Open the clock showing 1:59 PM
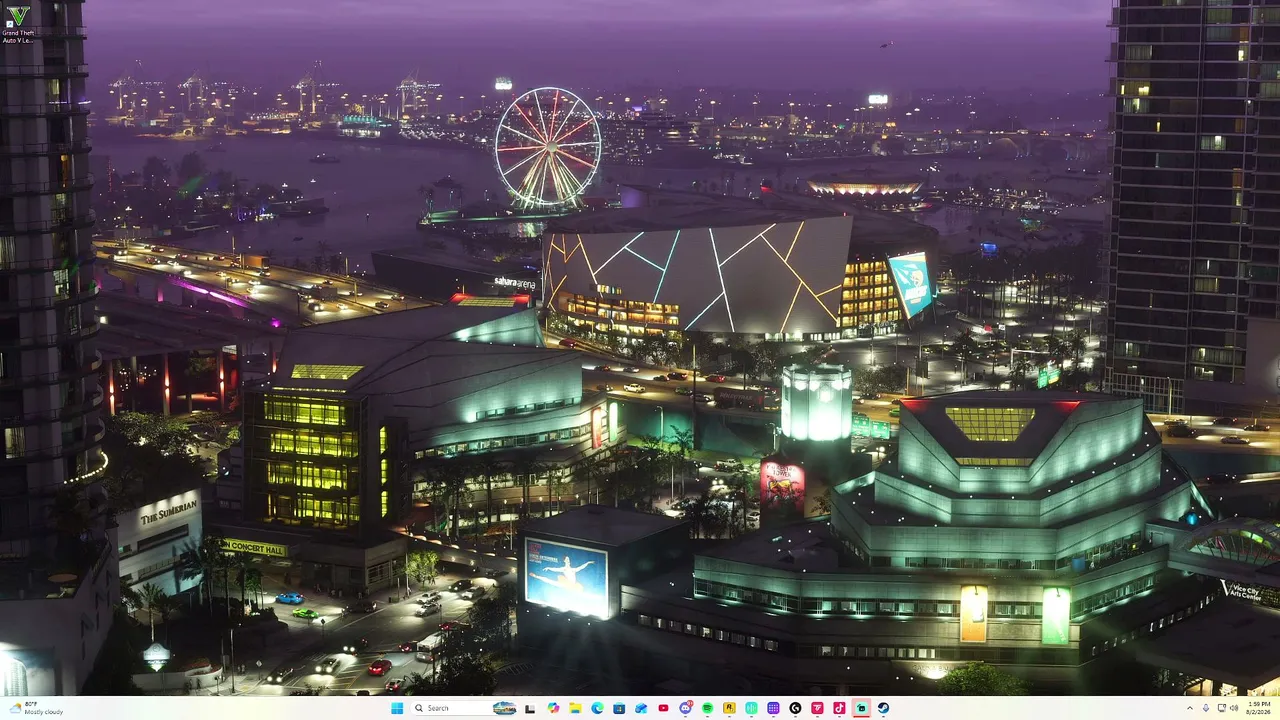 tap(1257, 708)
